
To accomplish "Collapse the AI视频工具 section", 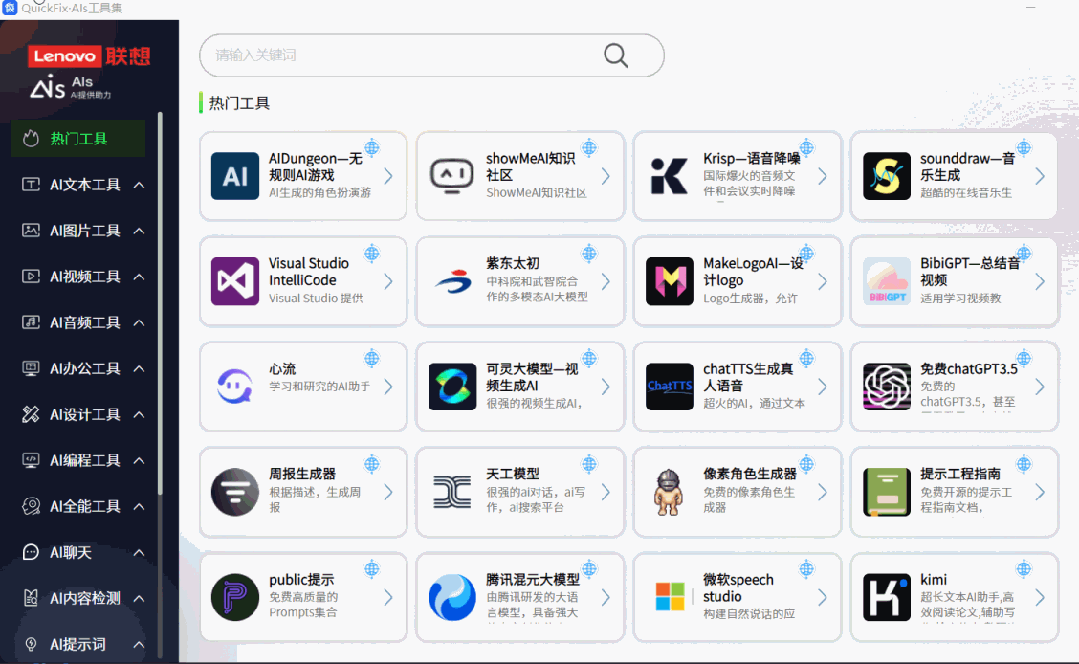I will coord(141,276).
